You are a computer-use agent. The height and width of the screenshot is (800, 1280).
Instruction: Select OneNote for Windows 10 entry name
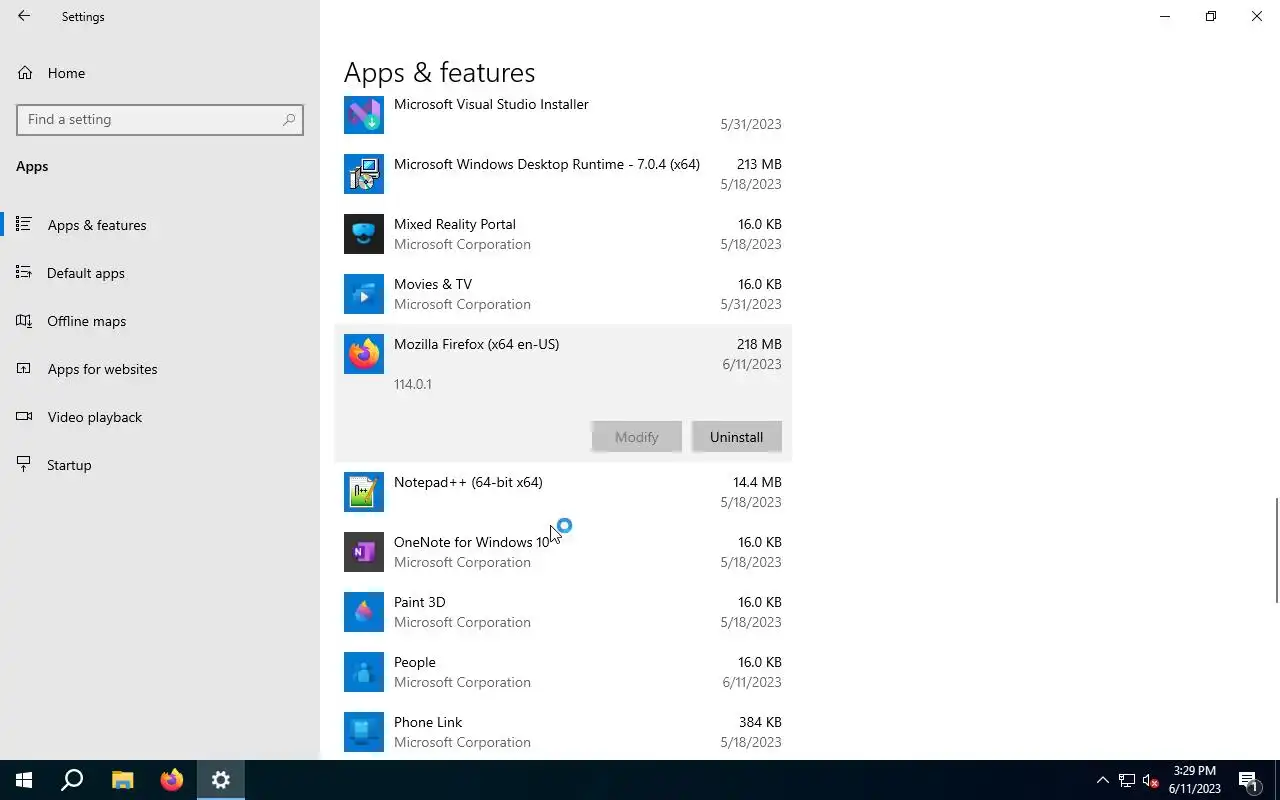click(x=471, y=542)
